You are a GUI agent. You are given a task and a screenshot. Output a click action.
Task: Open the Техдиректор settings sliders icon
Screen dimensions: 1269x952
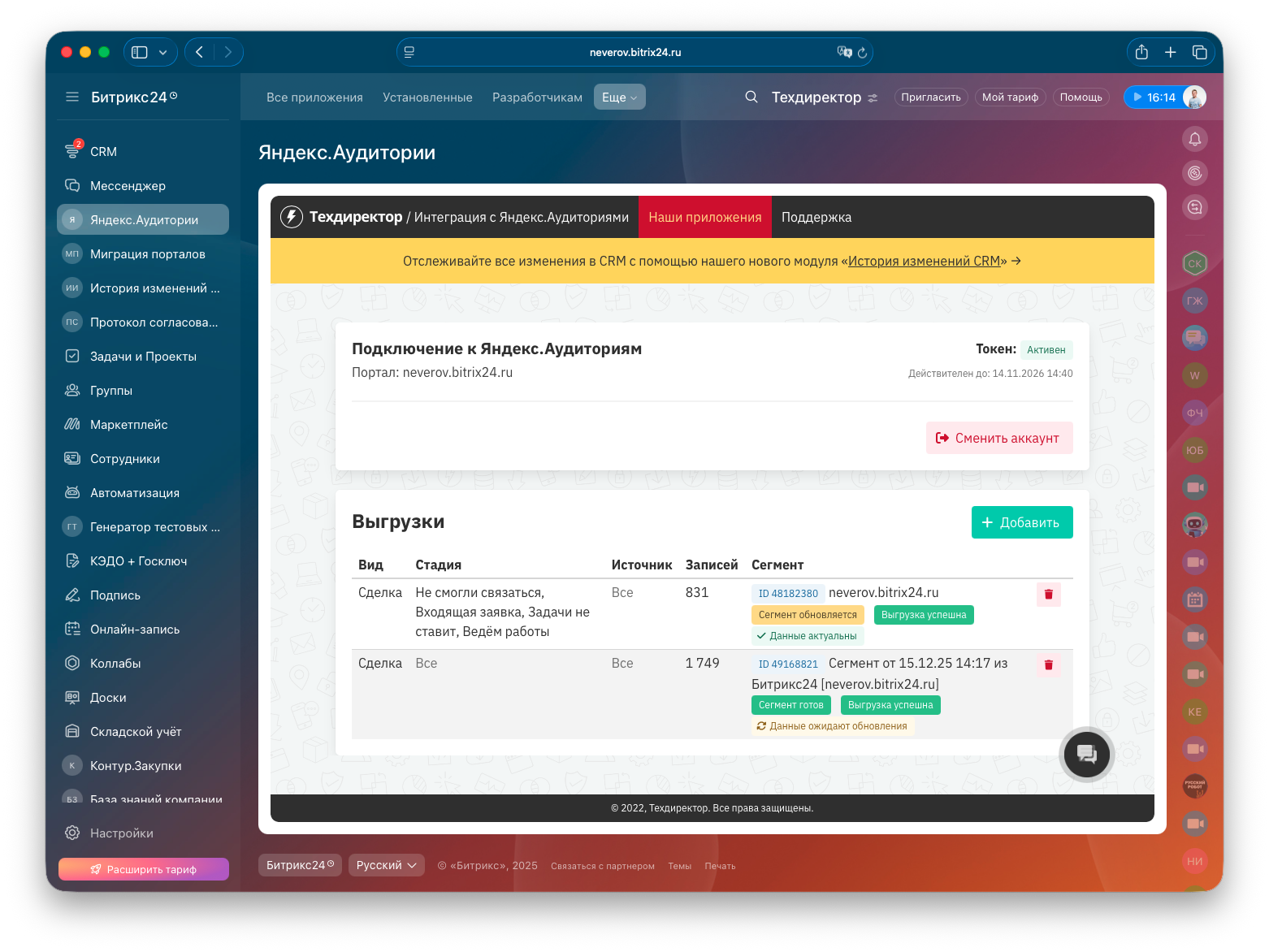[x=873, y=97]
